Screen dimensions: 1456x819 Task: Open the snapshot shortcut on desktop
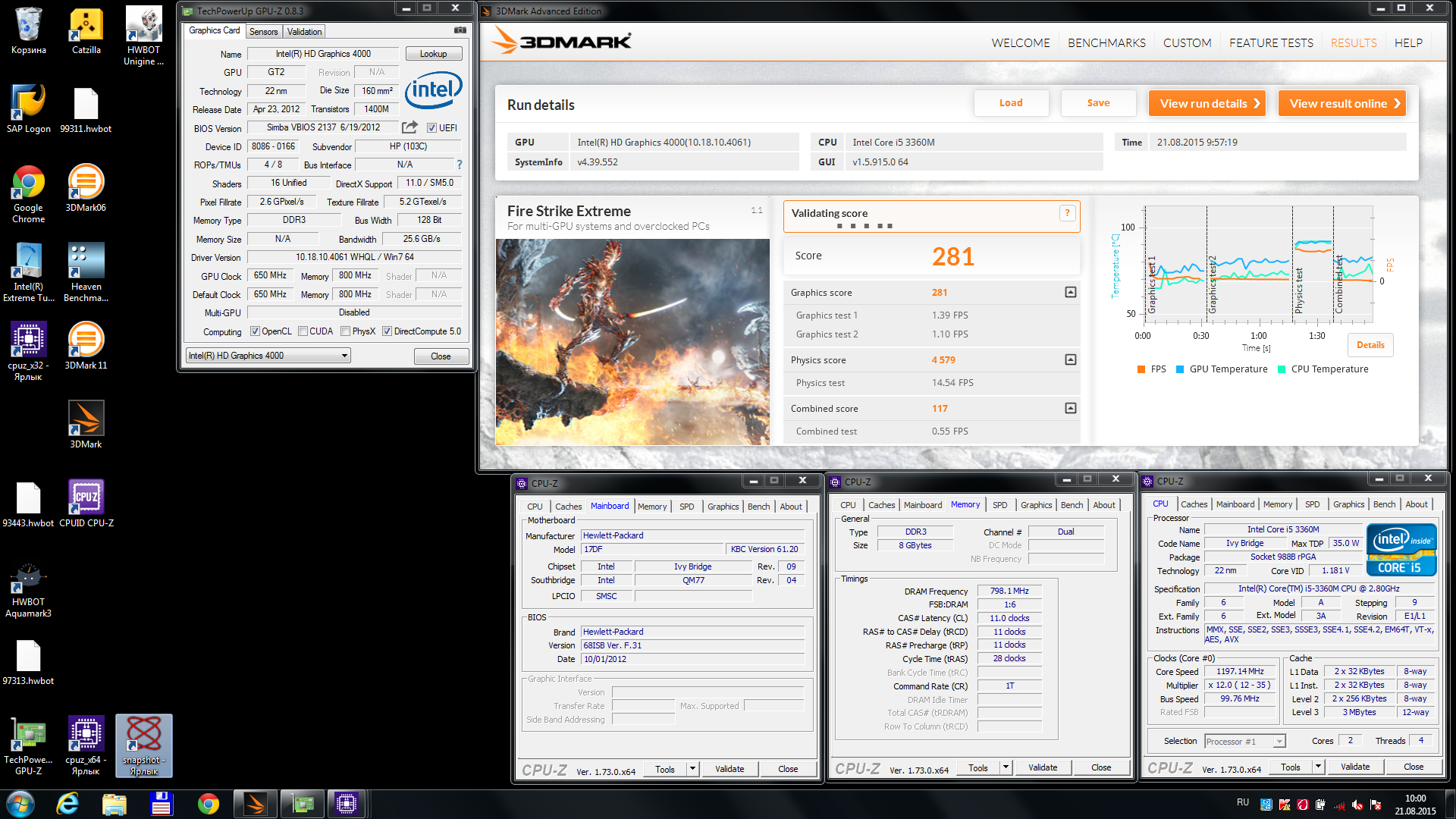(143, 745)
